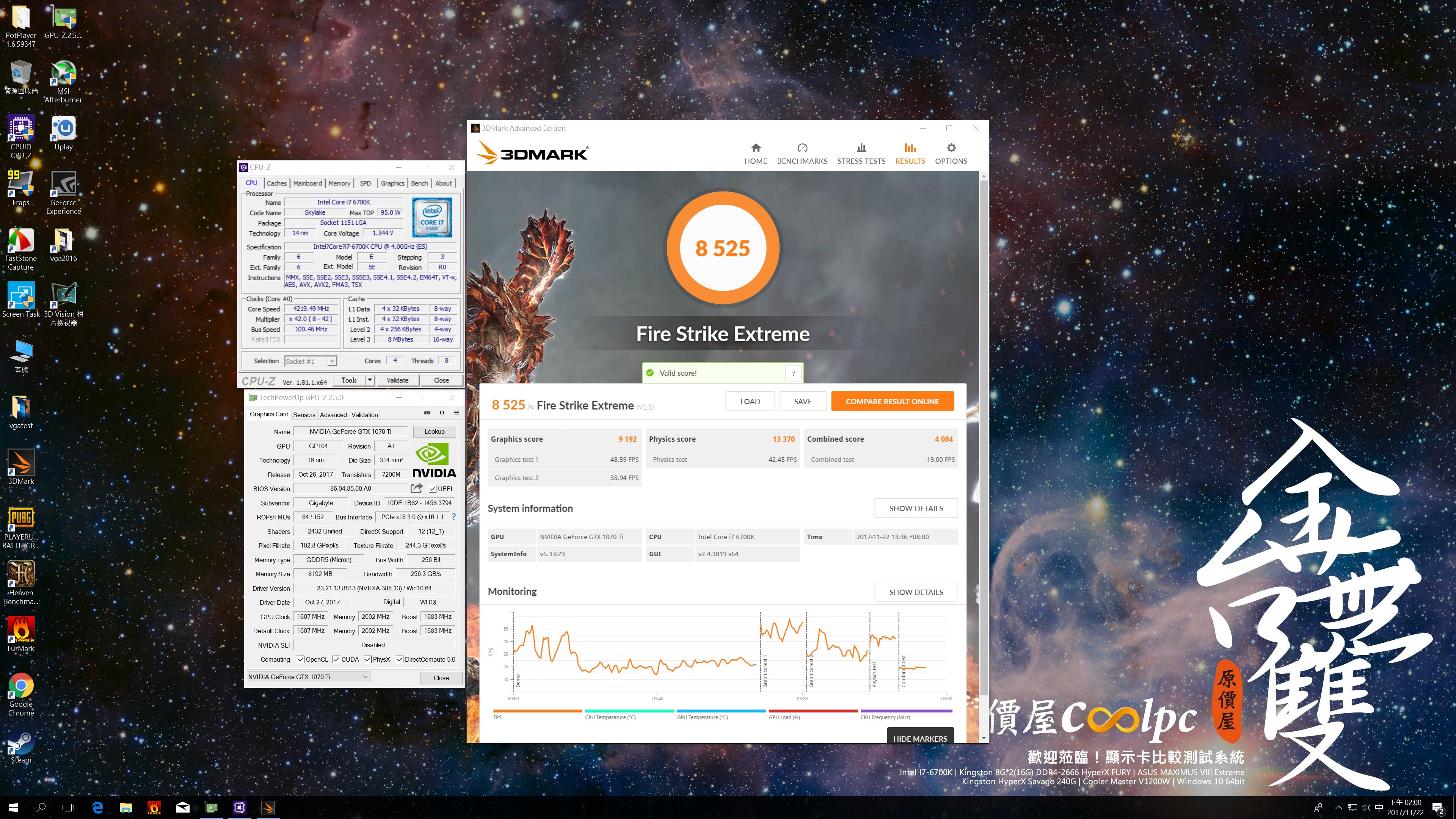This screenshot has height=819, width=1456.
Task: Open the CPUID CPU-Z desktop shortcut
Action: 21,137
